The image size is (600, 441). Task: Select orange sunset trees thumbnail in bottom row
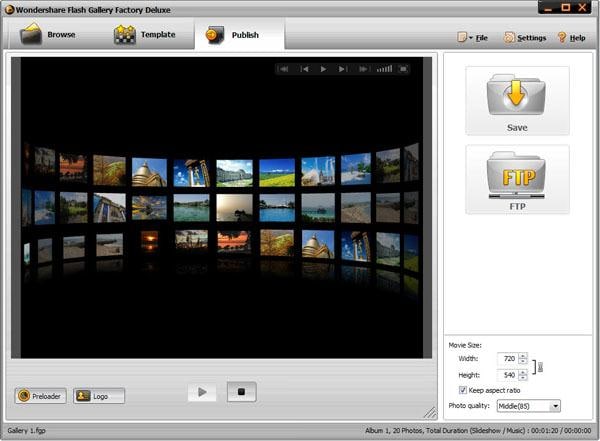pyautogui.click(x=234, y=241)
